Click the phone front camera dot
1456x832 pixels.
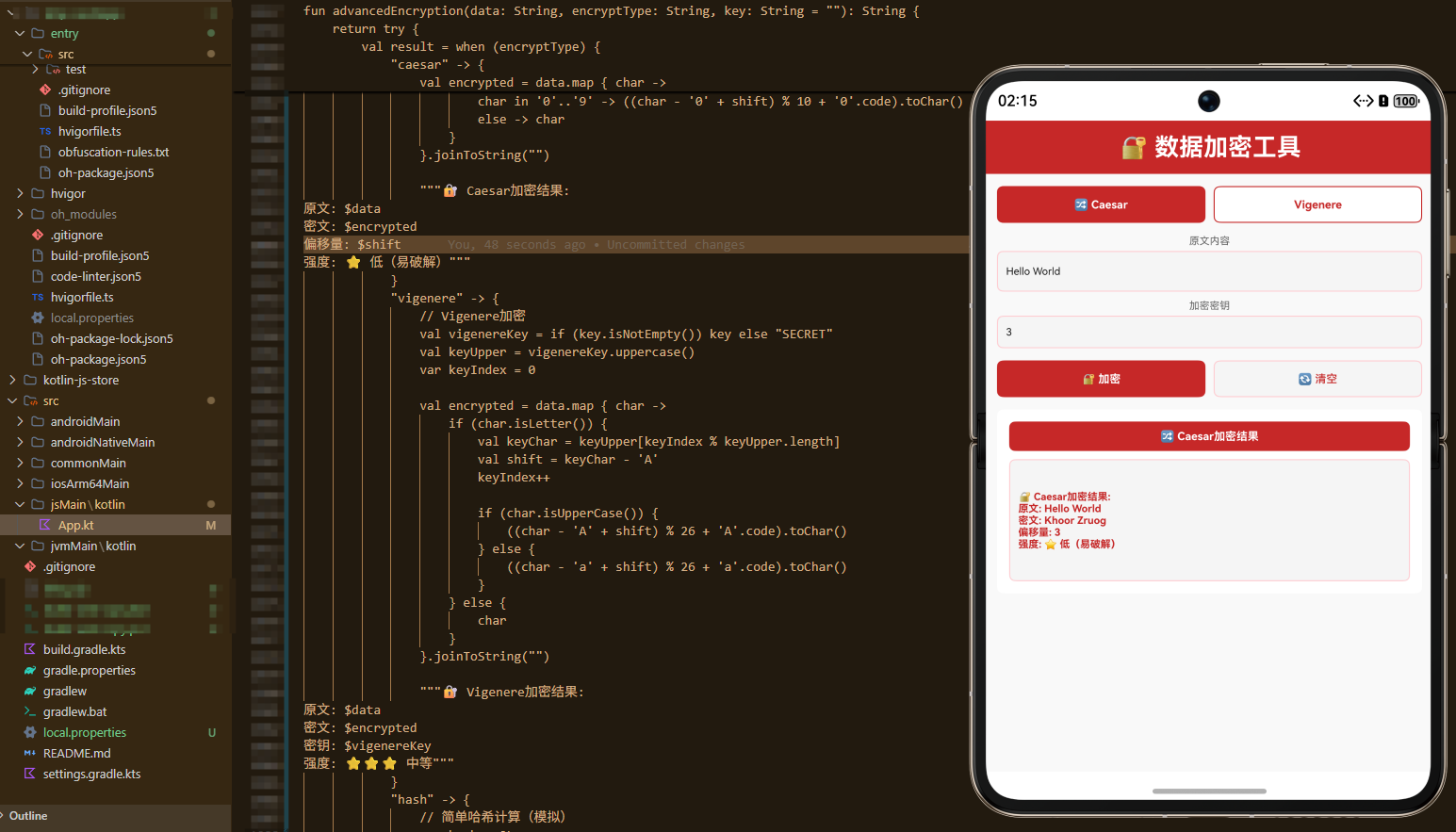(x=1209, y=101)
